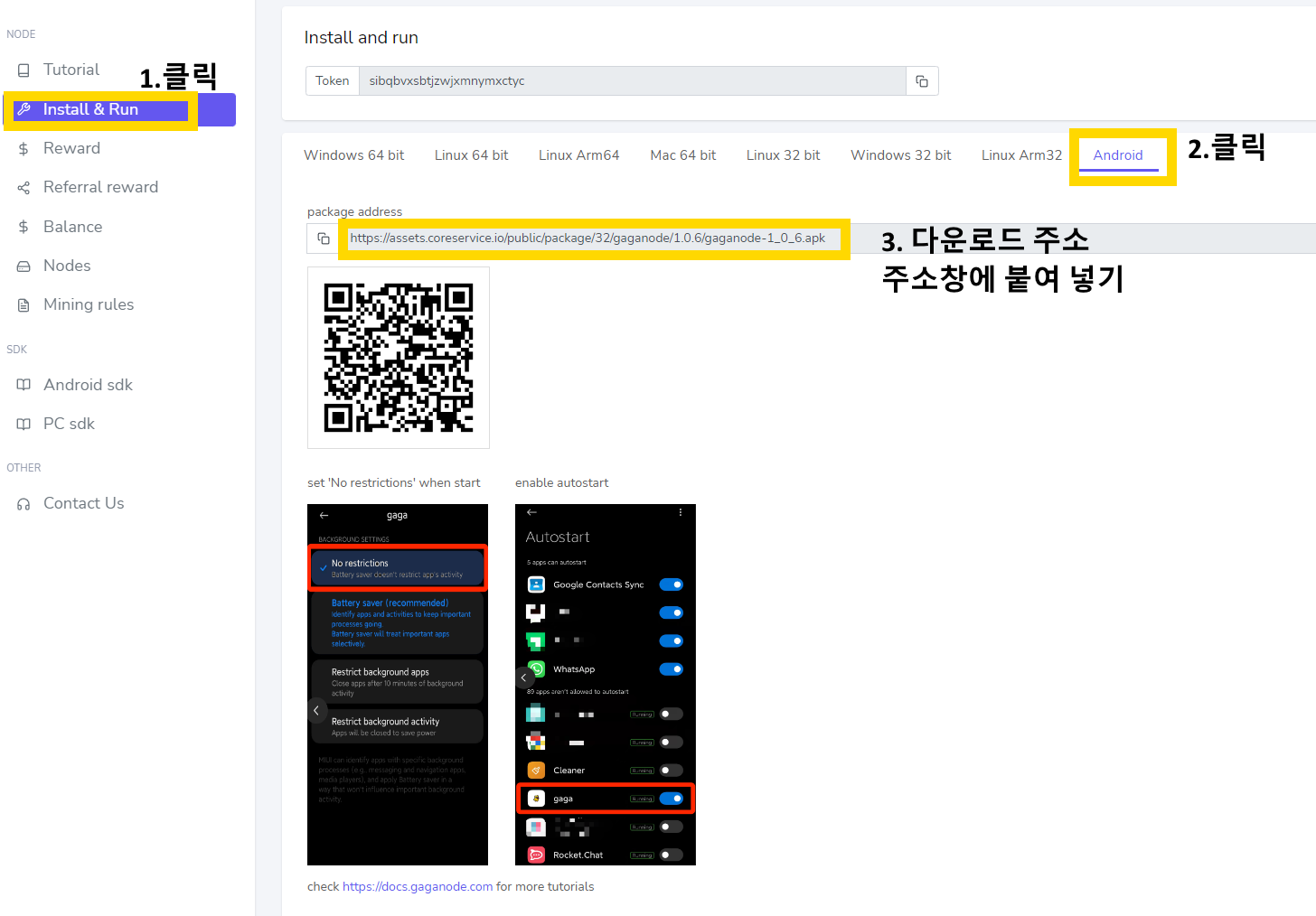Open PC sdk documentation
Screen dimensions: 1316x916
[69, 424]
